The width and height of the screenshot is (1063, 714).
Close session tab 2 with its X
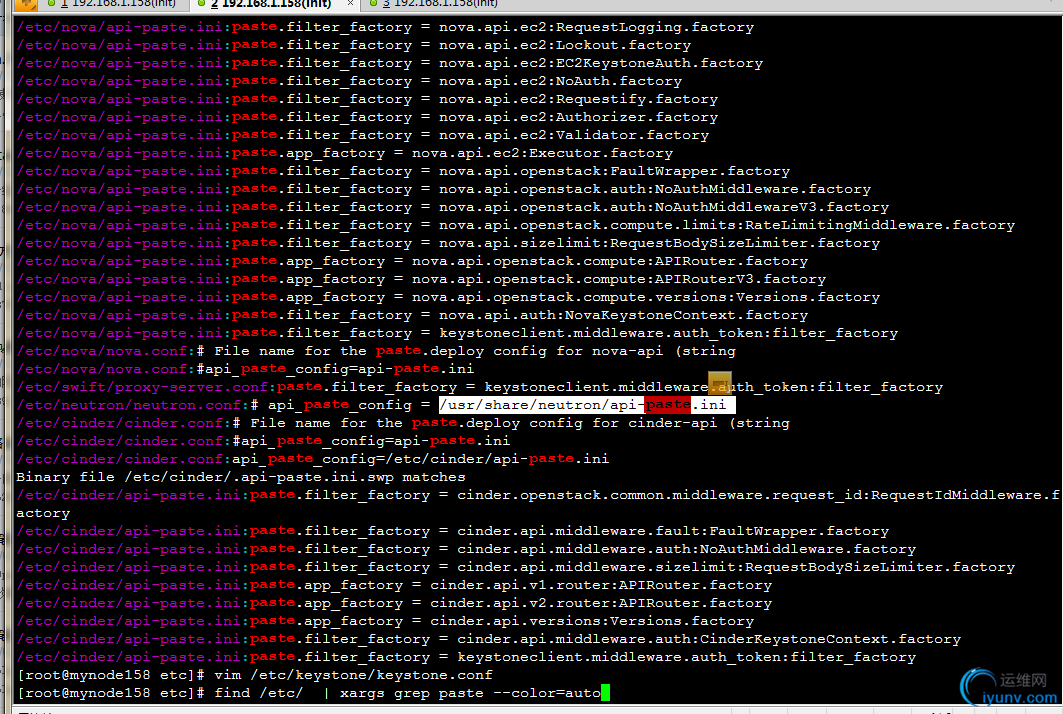click(350, 4)
